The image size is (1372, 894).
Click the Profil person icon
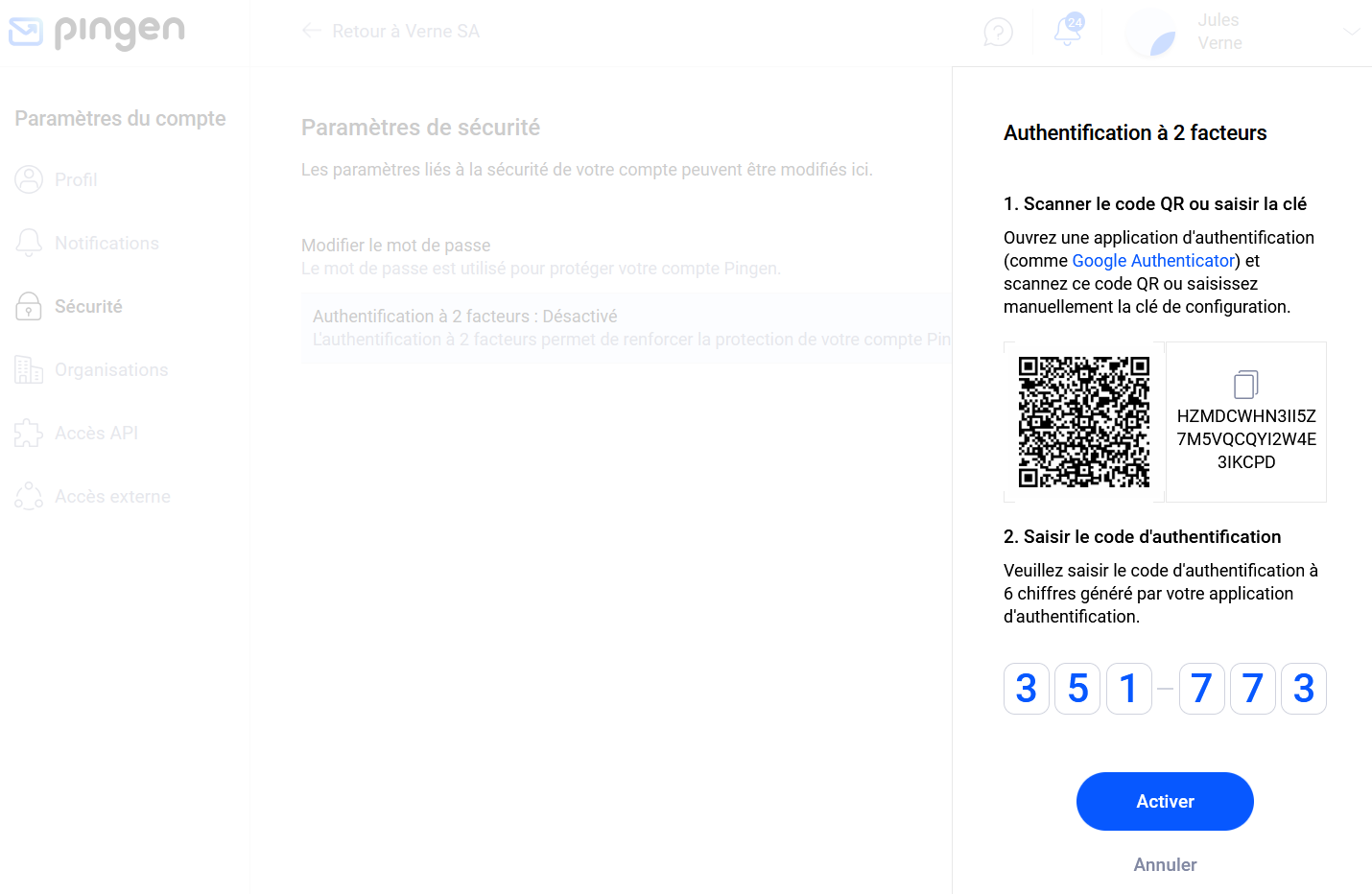[x=29, y=179]
